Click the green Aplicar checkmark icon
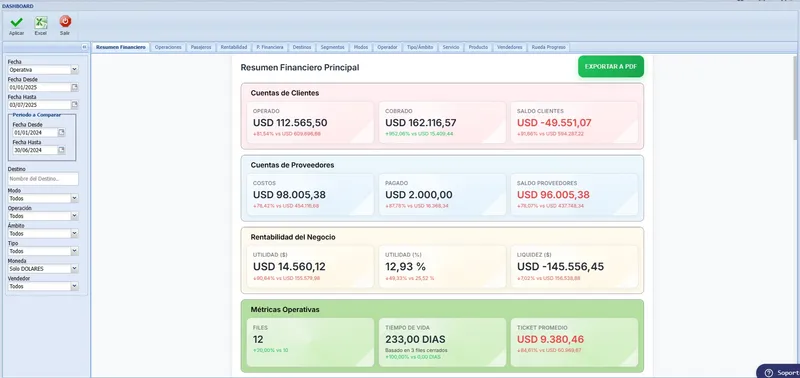The image size is (800, 378). pyautogui.click(x=16, y=22)
